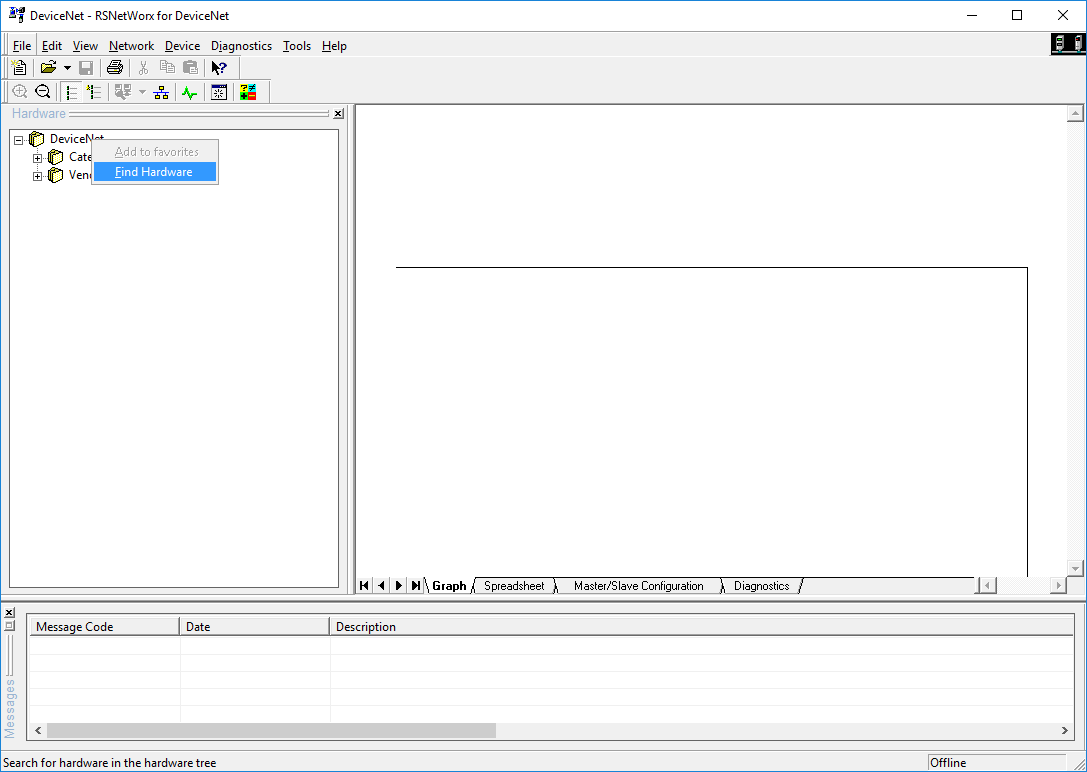The image size is (1087, 772).
Task: Click the Paste clipboard icon
Action: [x=190, y=67]
